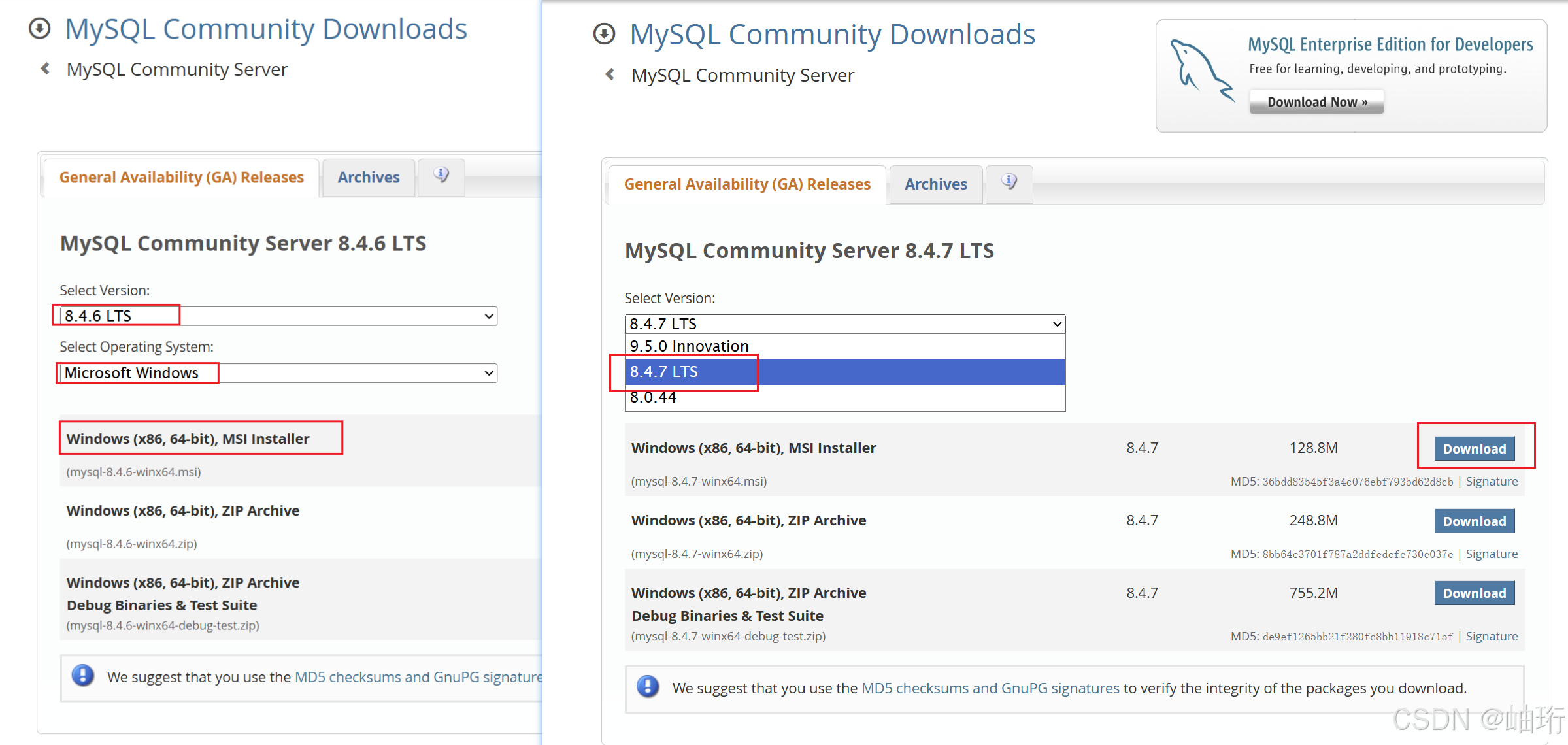Choose 9.5.0 Innovation from version list

690,346
